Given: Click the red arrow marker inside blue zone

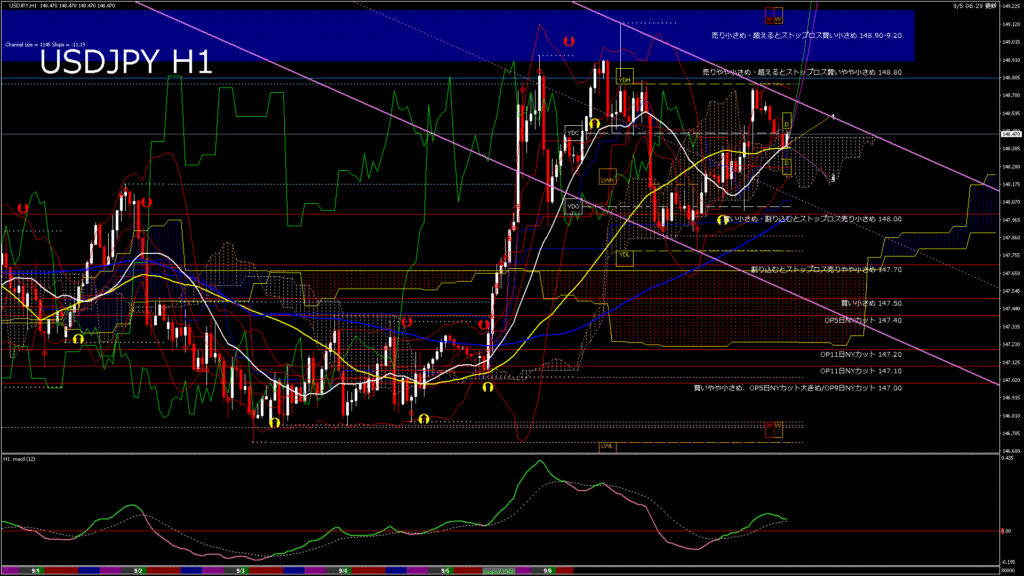Looking at the screenshot, I should 568,42.
